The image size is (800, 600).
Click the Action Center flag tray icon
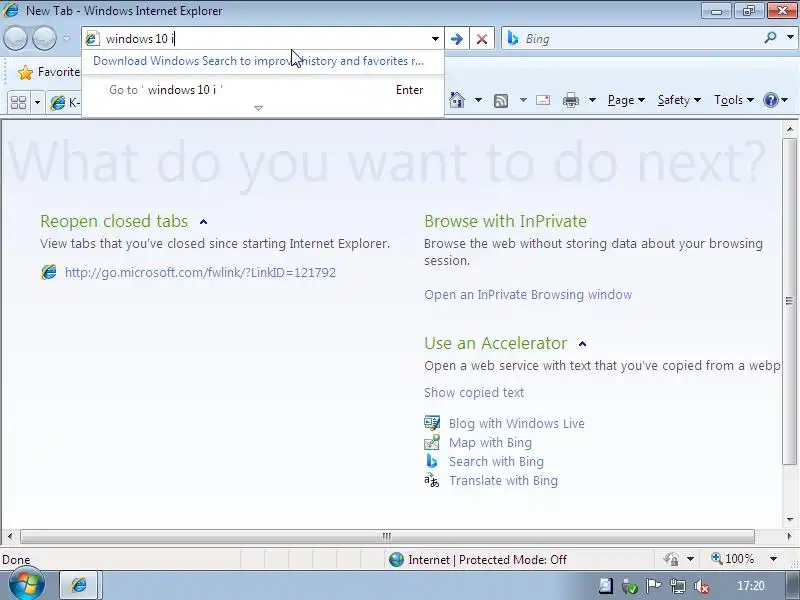pos(654,586)
